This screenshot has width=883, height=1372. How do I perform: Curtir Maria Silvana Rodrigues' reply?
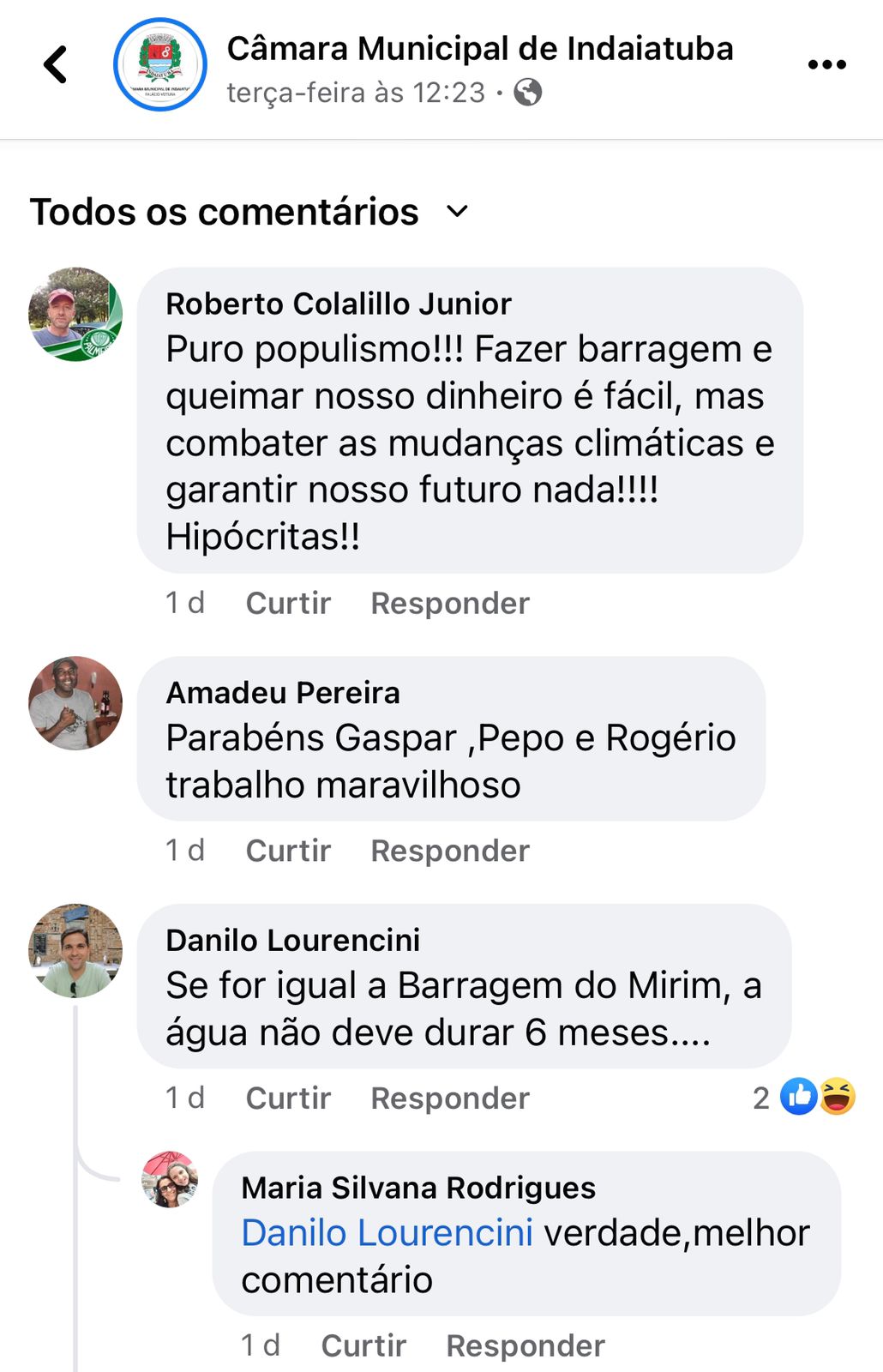[x=363, y=1345]
